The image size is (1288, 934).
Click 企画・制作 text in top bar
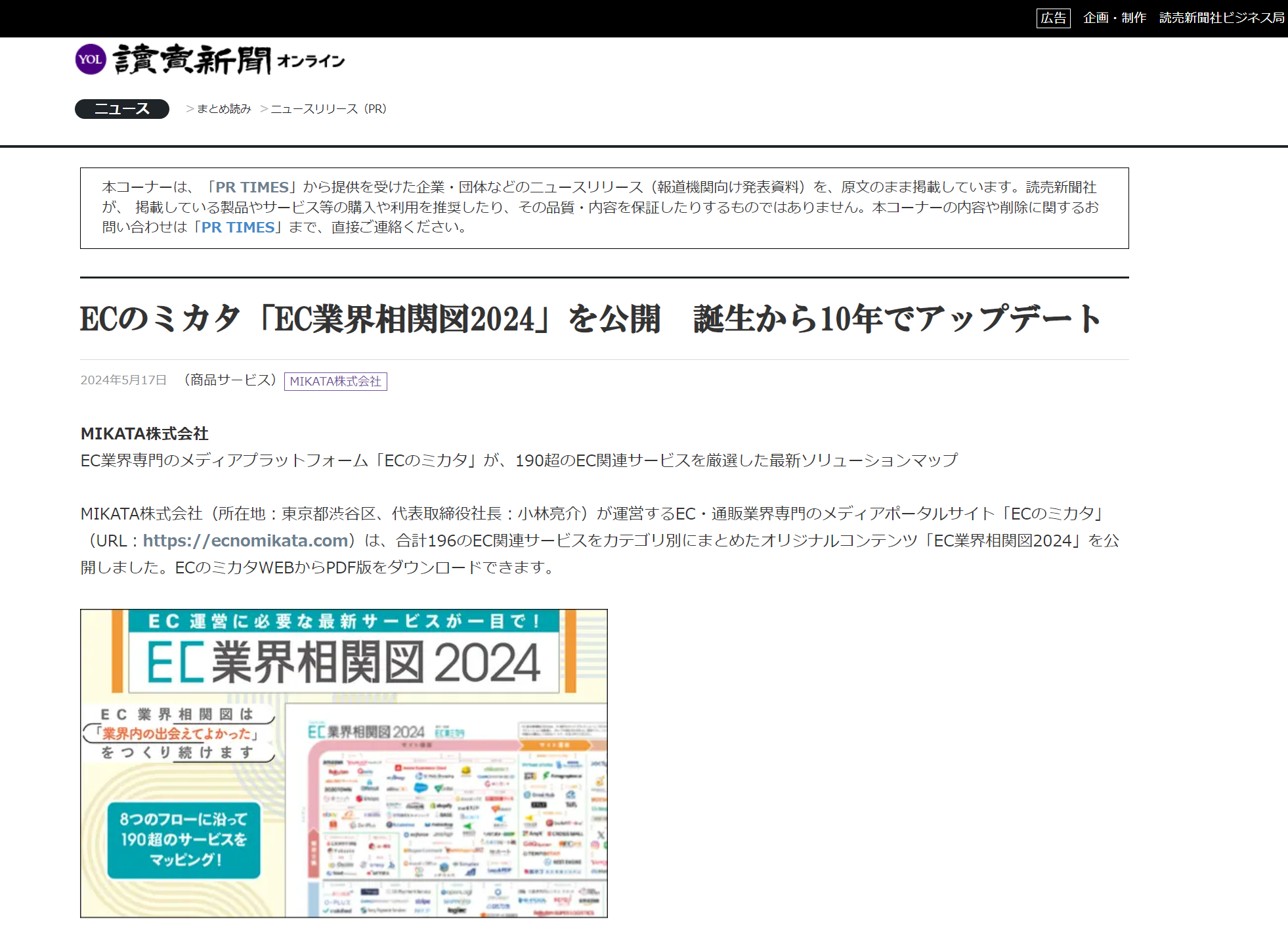coord(1115,18)
